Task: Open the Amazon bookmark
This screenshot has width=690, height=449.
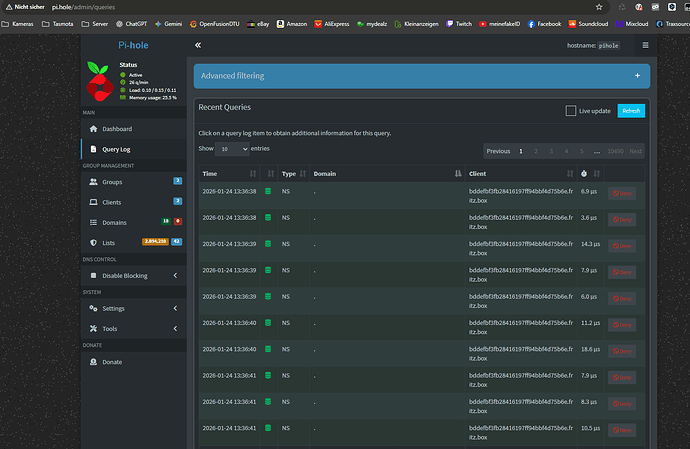Action: coord(292,24)
